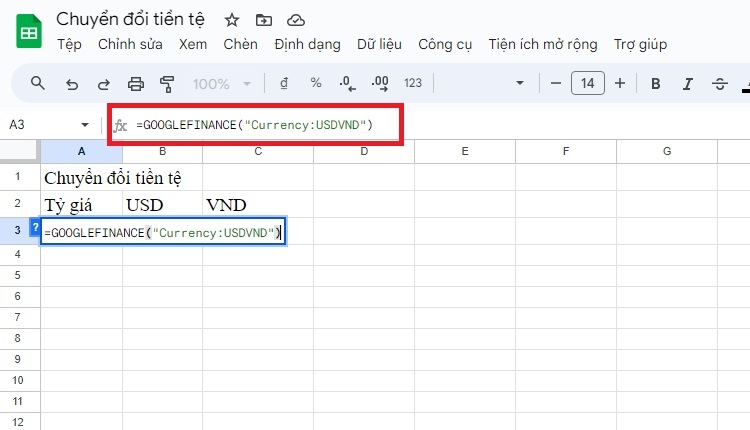Screen dimensions: 750x430
Task: Star the Chuyển đổi tiền tệ document
Action: [x=232, y=20]
